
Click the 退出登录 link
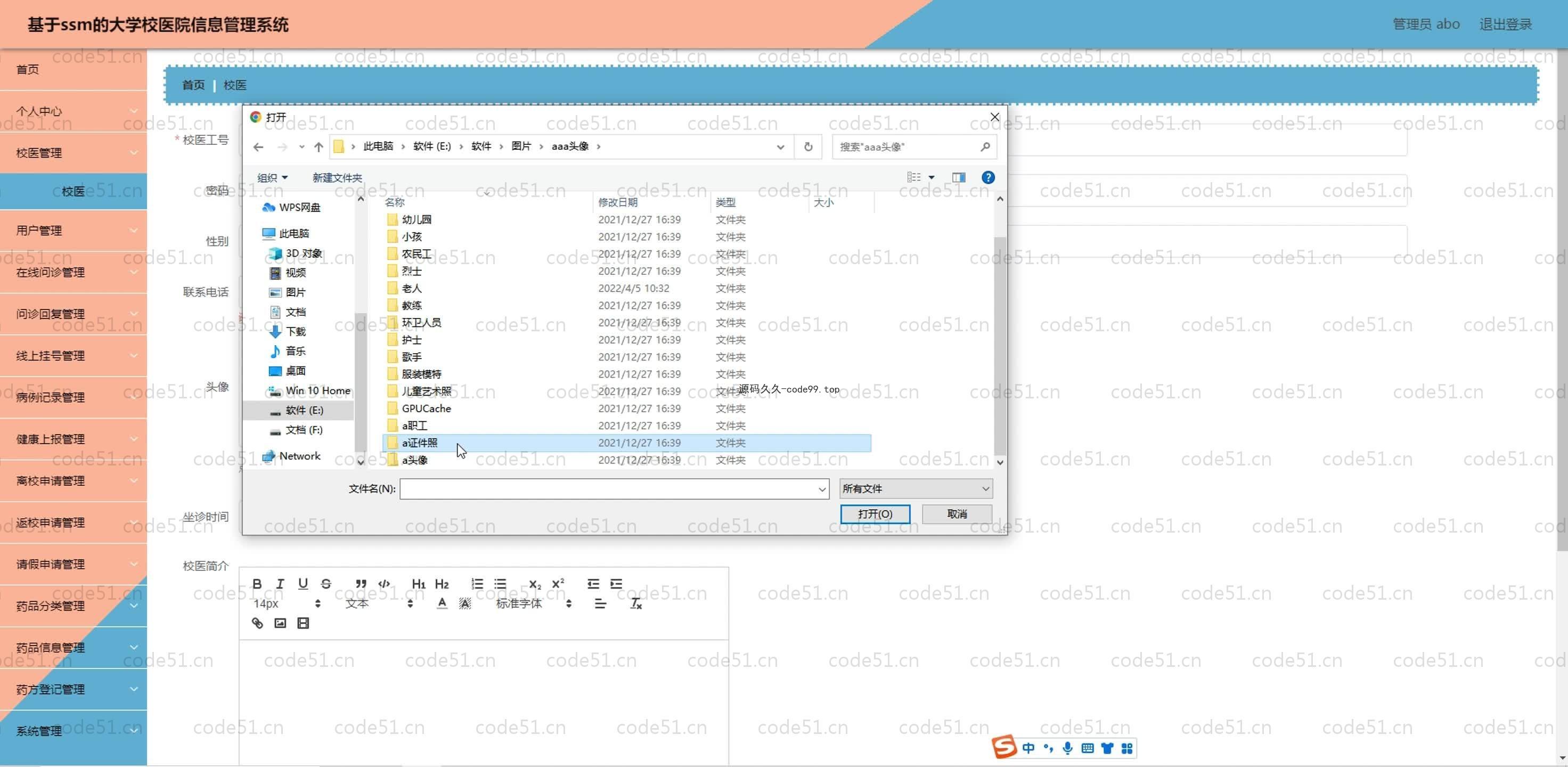click(x=1505, y=25)
